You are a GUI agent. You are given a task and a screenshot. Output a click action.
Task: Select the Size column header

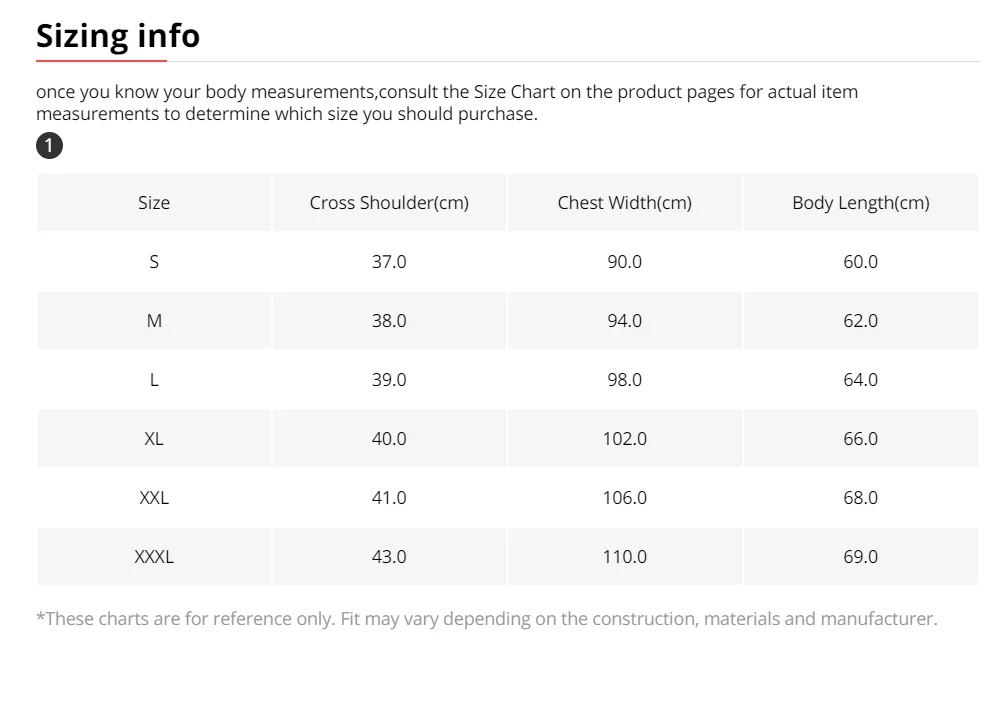[x=154, y=202]
